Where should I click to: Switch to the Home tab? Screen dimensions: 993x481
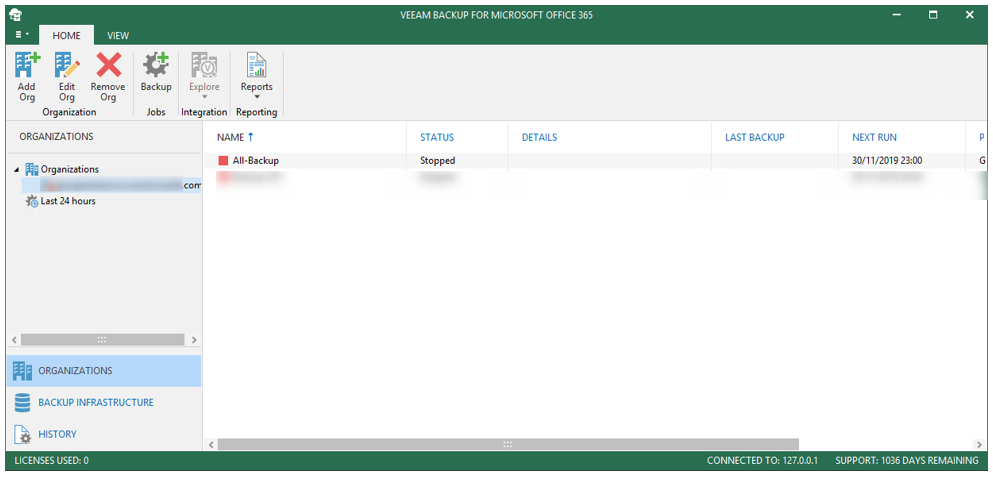click(66, 36)
